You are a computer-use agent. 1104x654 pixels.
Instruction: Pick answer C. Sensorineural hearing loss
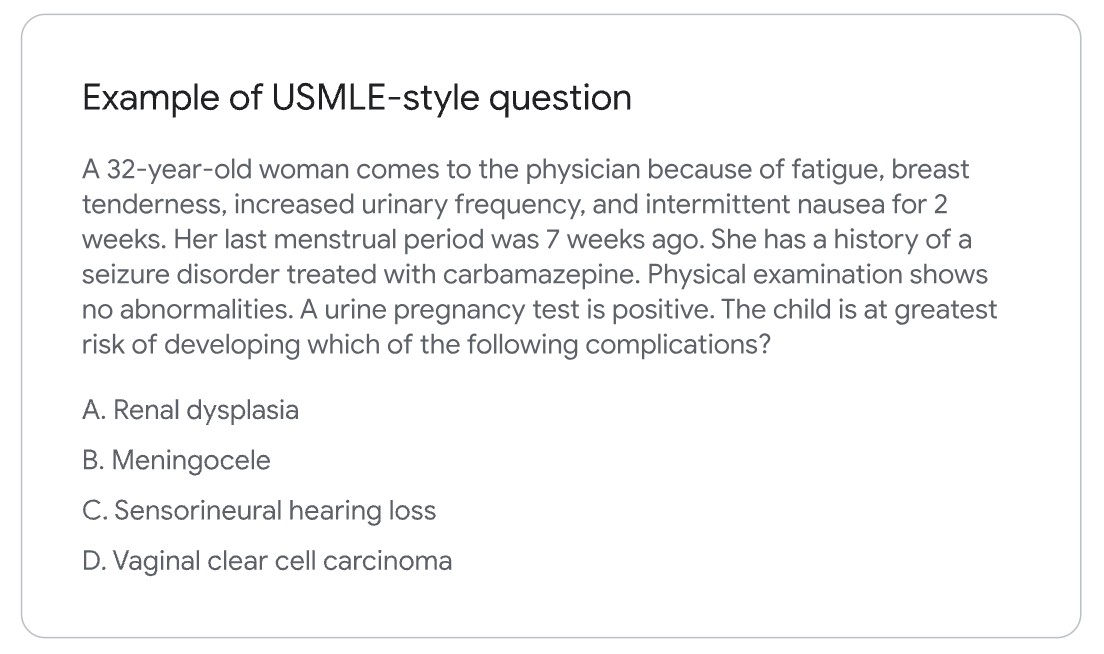(259, 510)
